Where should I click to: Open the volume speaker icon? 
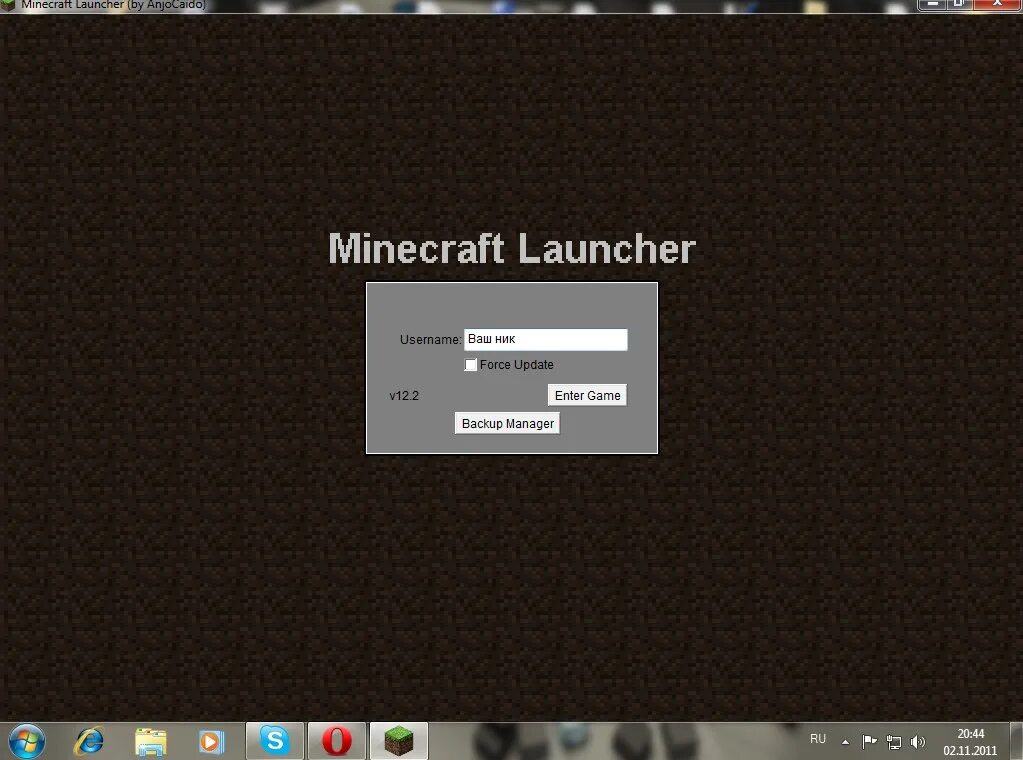pyautogui.click(x=917, y=742)
